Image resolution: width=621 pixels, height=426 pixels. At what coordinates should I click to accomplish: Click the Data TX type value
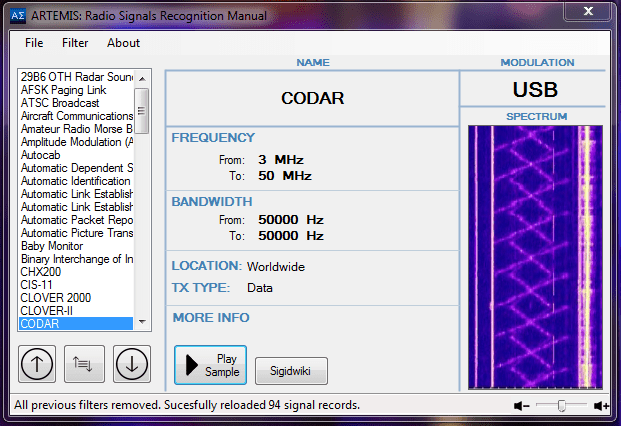(260, 288)
